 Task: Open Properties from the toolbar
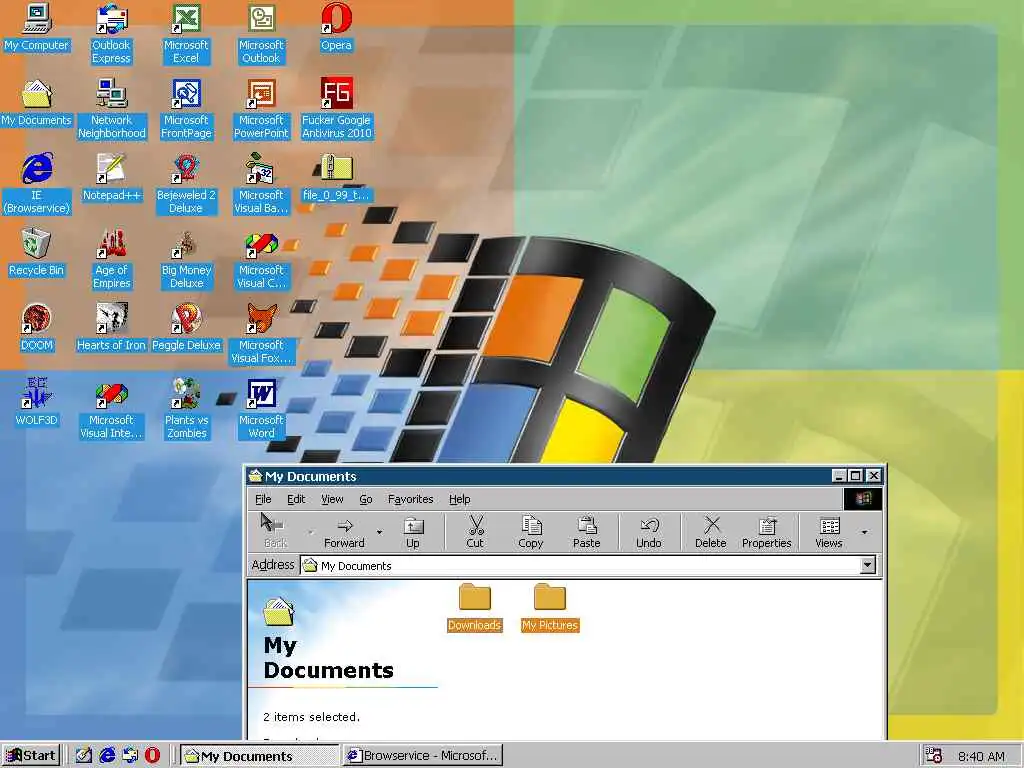tap(767, 532)
